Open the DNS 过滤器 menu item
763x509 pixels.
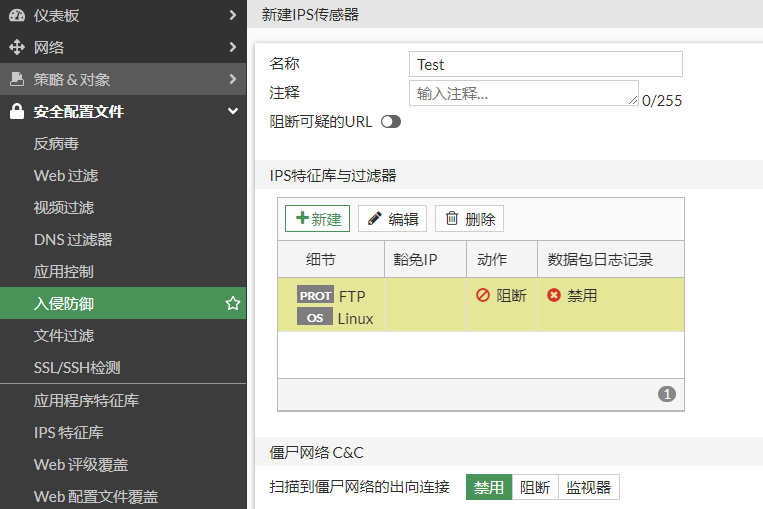click(73, 240)
